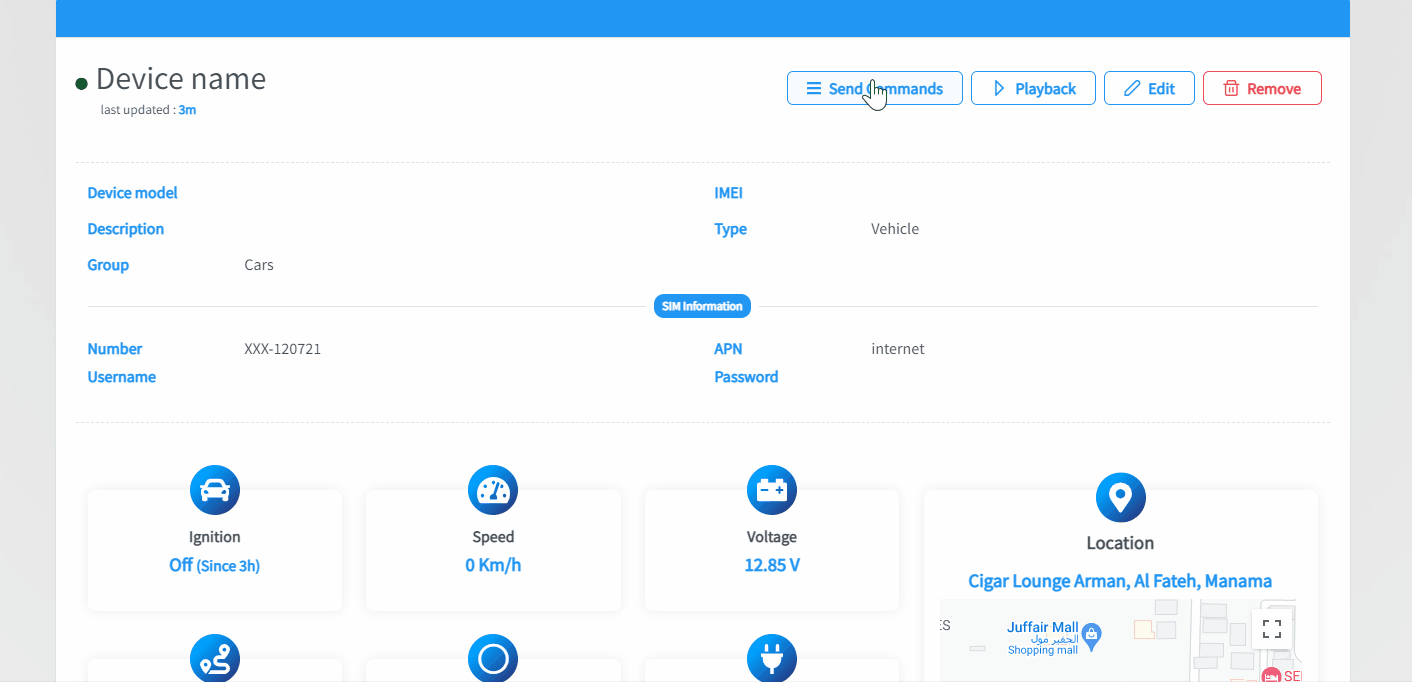Click the Voltage battery icon
This screenshot has height=682, width=1412.
pos(772,490)
